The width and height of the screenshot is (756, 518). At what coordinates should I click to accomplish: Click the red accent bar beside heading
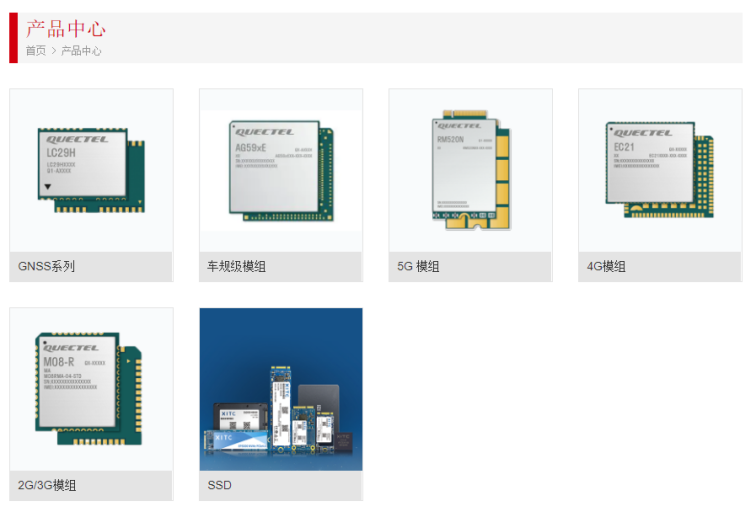[13, 38]
